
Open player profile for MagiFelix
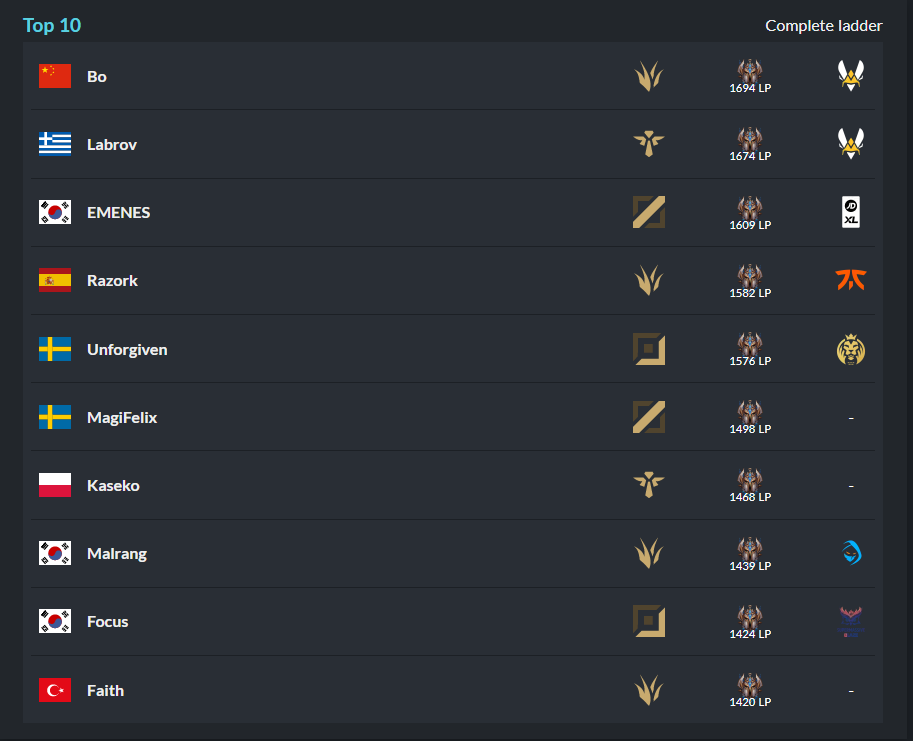(x=122, y=417)
